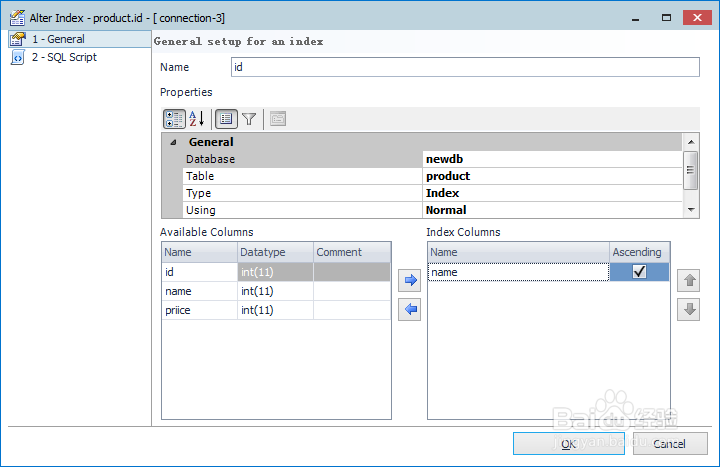
Task: Click the filter funnel icon
Action: click(x=249, y=118)
